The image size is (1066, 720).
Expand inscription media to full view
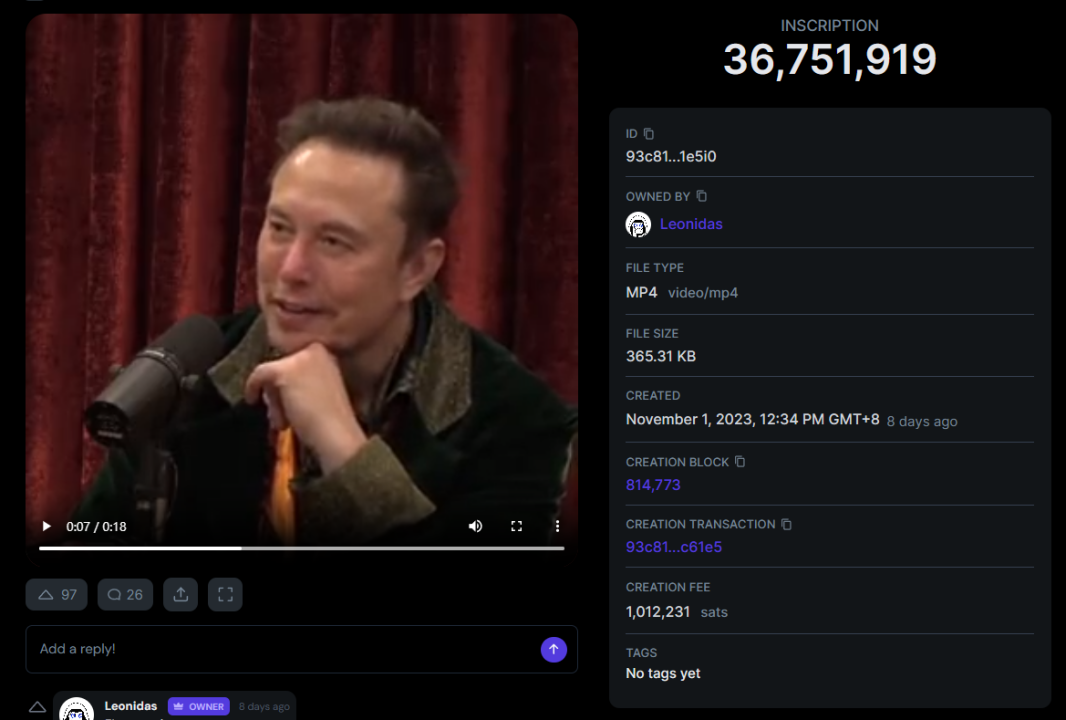pos(225,594)
